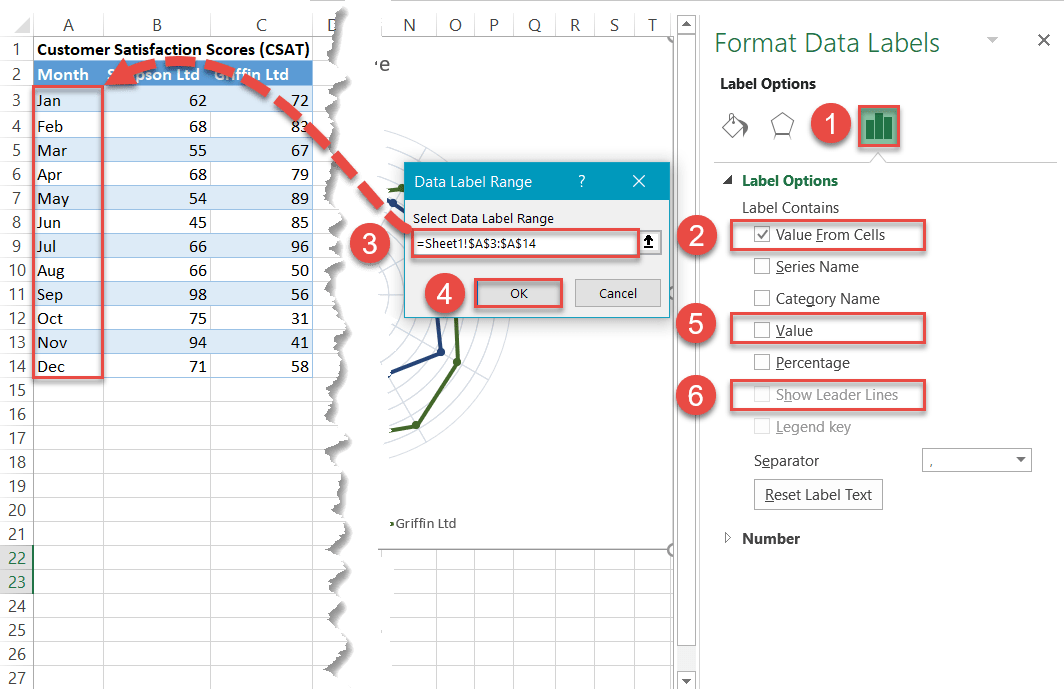Select the Label Options bar-chart icon
The height and width of the screenshot is (689, 1064).
(879, 126)
